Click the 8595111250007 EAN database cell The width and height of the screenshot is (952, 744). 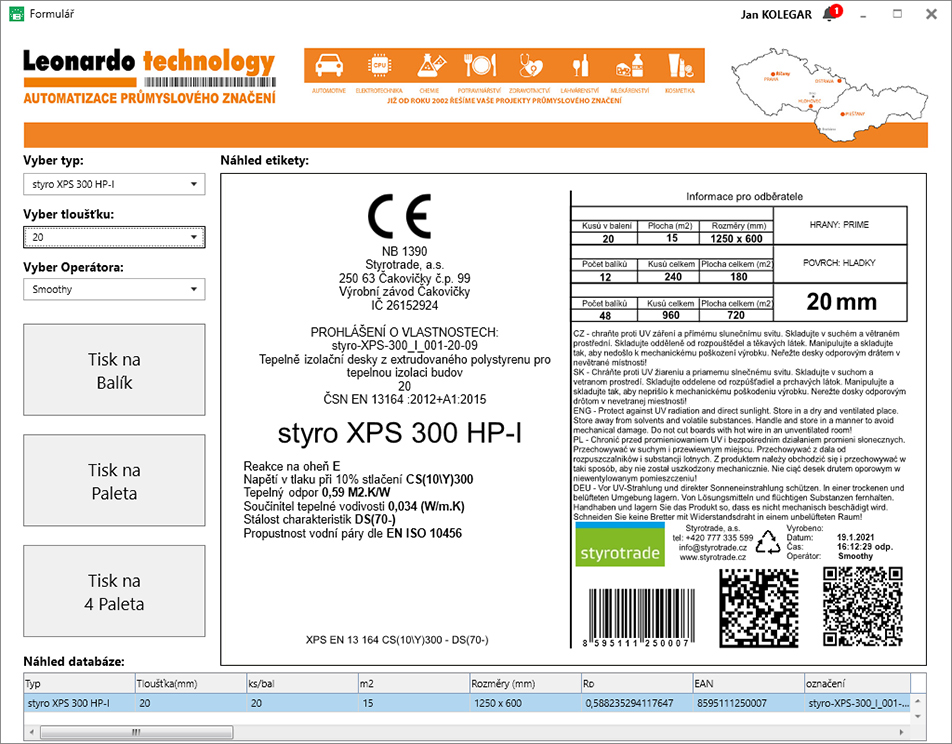pos(748,703)
